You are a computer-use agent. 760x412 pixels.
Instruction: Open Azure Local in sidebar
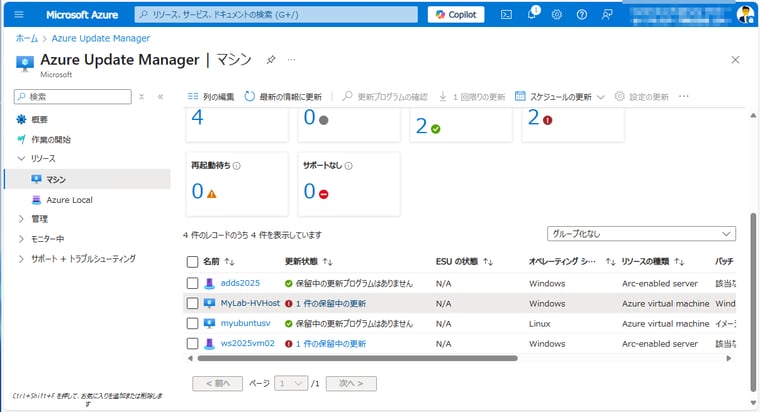69,200
